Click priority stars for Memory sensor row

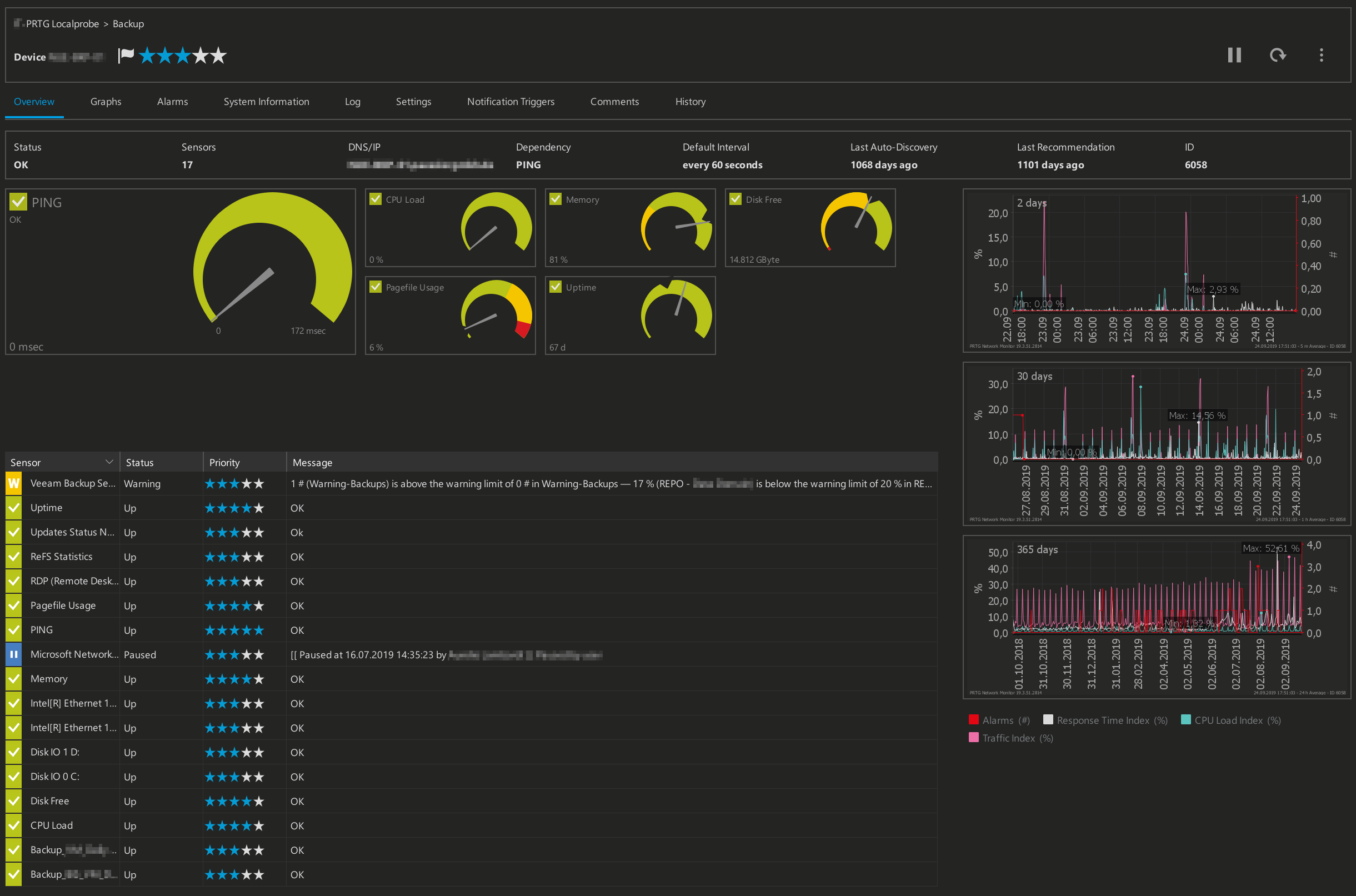pyautogui.click(x=234, y=679)
